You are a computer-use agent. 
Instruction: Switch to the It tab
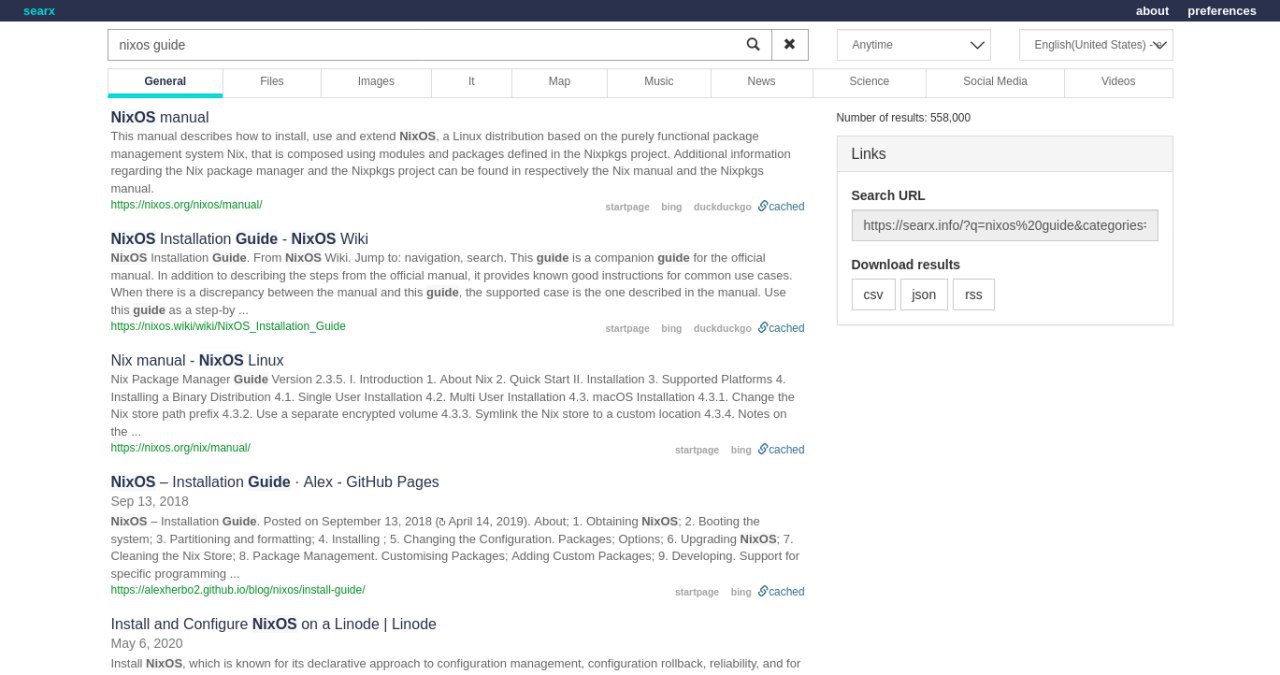tap(471, 82)
